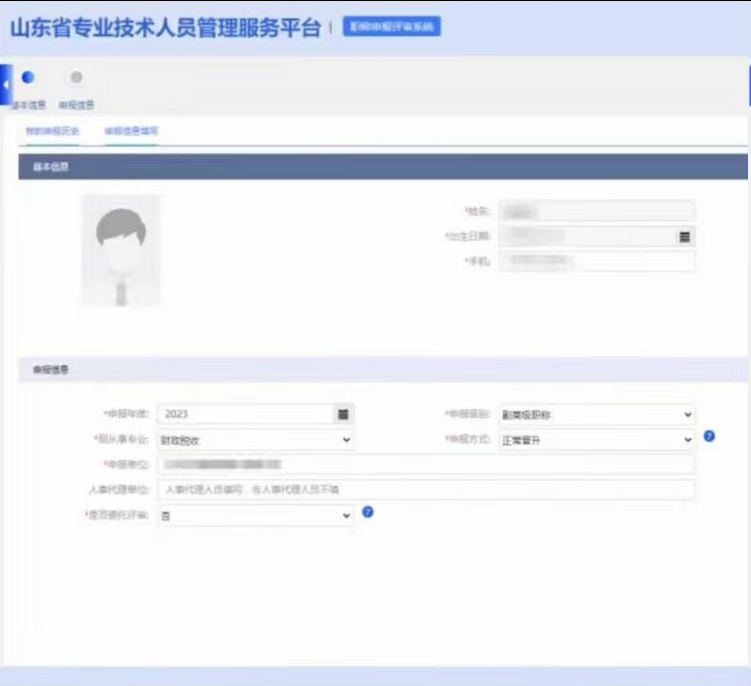This screenshot has height=686, width=751.
Task: Select the gray 申报信息 step indicator
Action: coord(76,77)
